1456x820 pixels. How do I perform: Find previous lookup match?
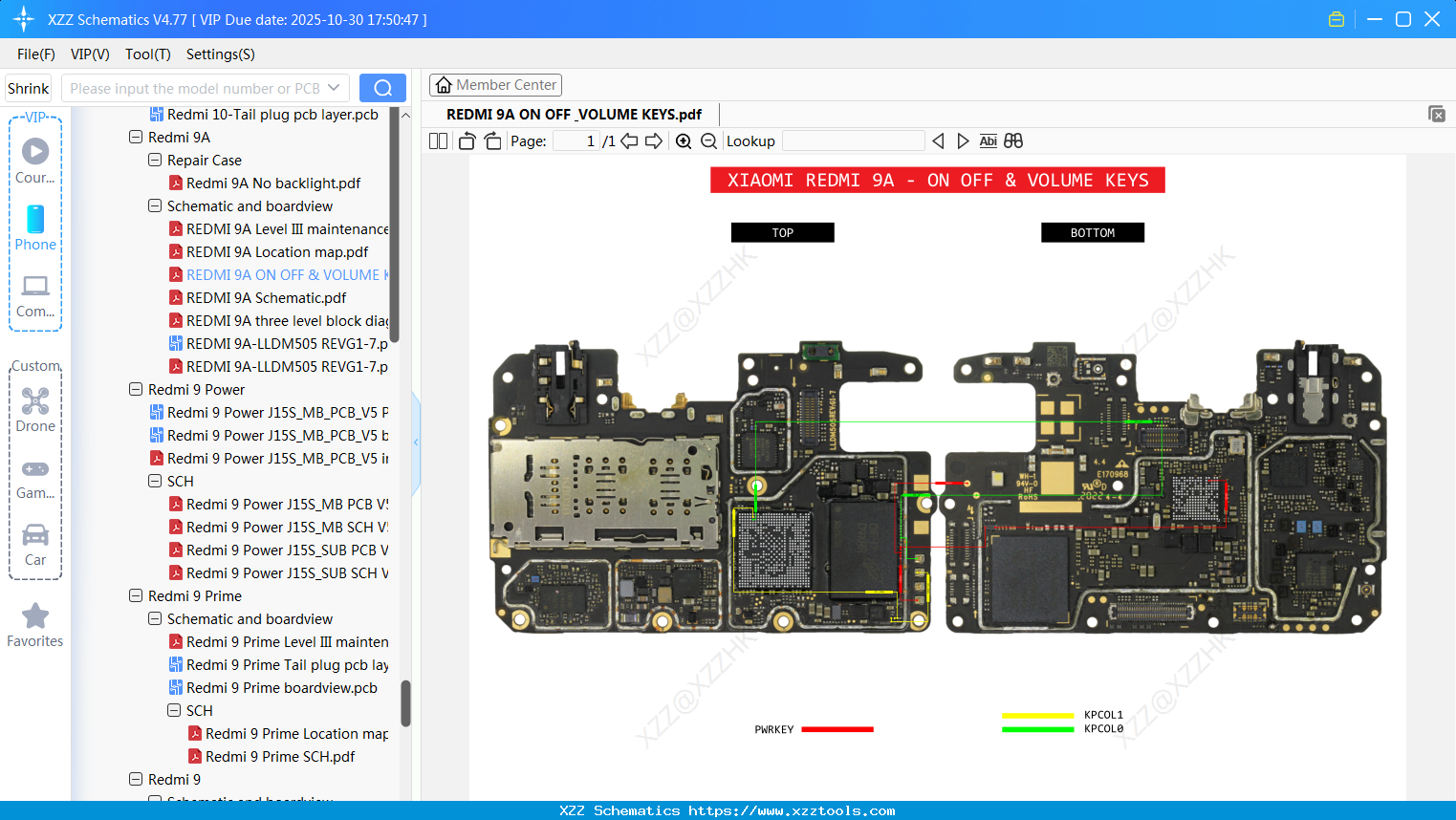pyautogui.click(x=938, y=141)
